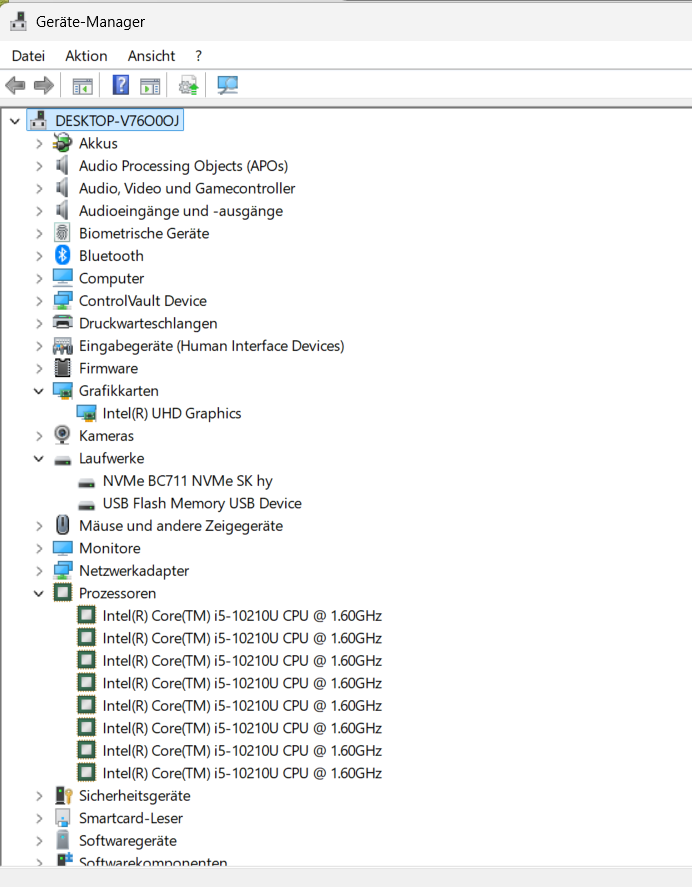Expand the Softwaregeräte category
This screenshot has width=692, height=887.
[39, 841]
